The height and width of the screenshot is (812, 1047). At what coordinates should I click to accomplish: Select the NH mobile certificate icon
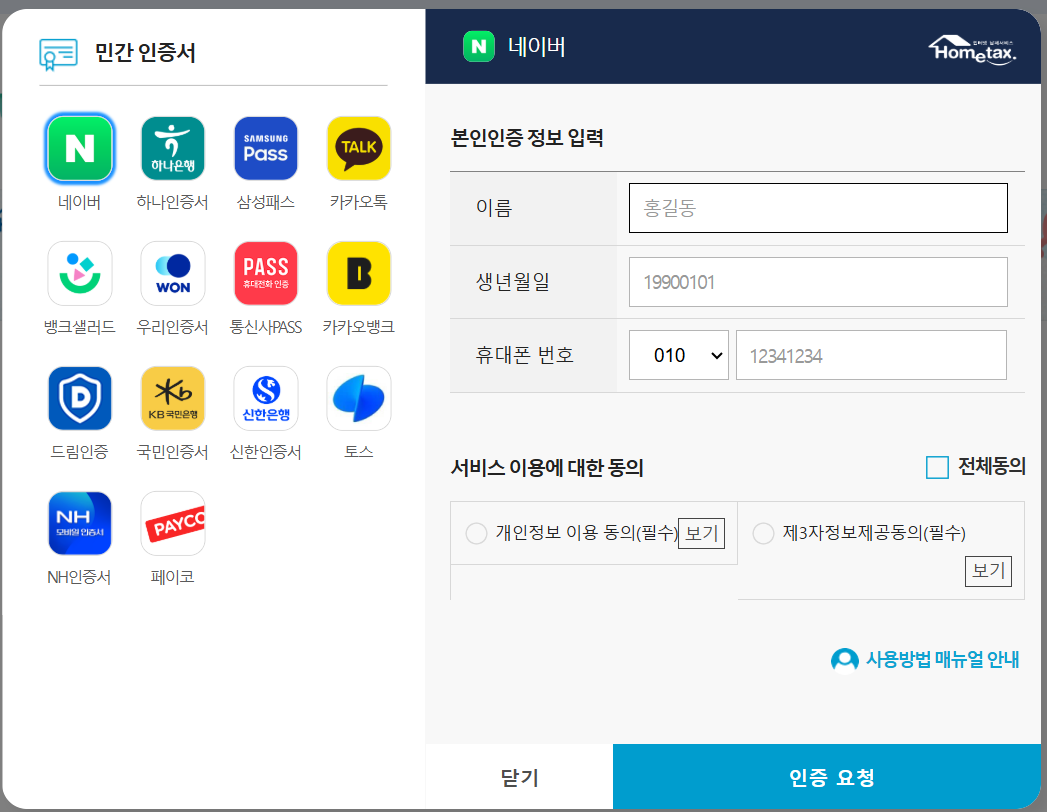(x=79, y=523)
